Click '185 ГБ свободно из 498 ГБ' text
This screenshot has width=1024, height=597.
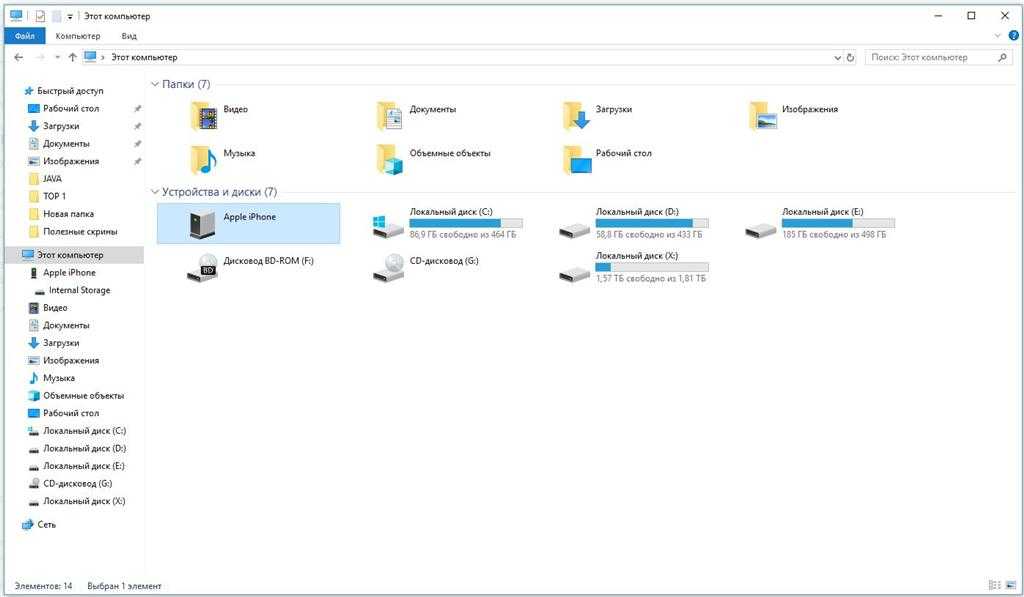pos(834,234)
